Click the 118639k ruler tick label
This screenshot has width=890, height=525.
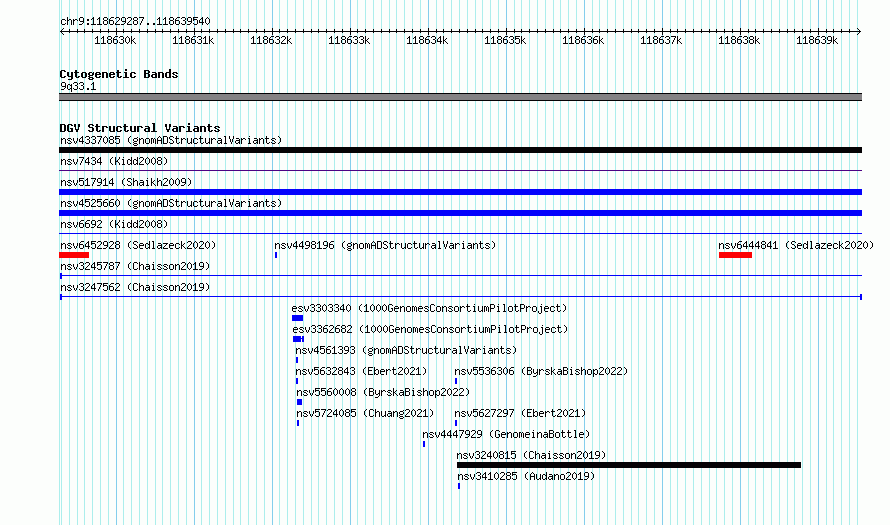pyautogui.click(x=817, y=40)
